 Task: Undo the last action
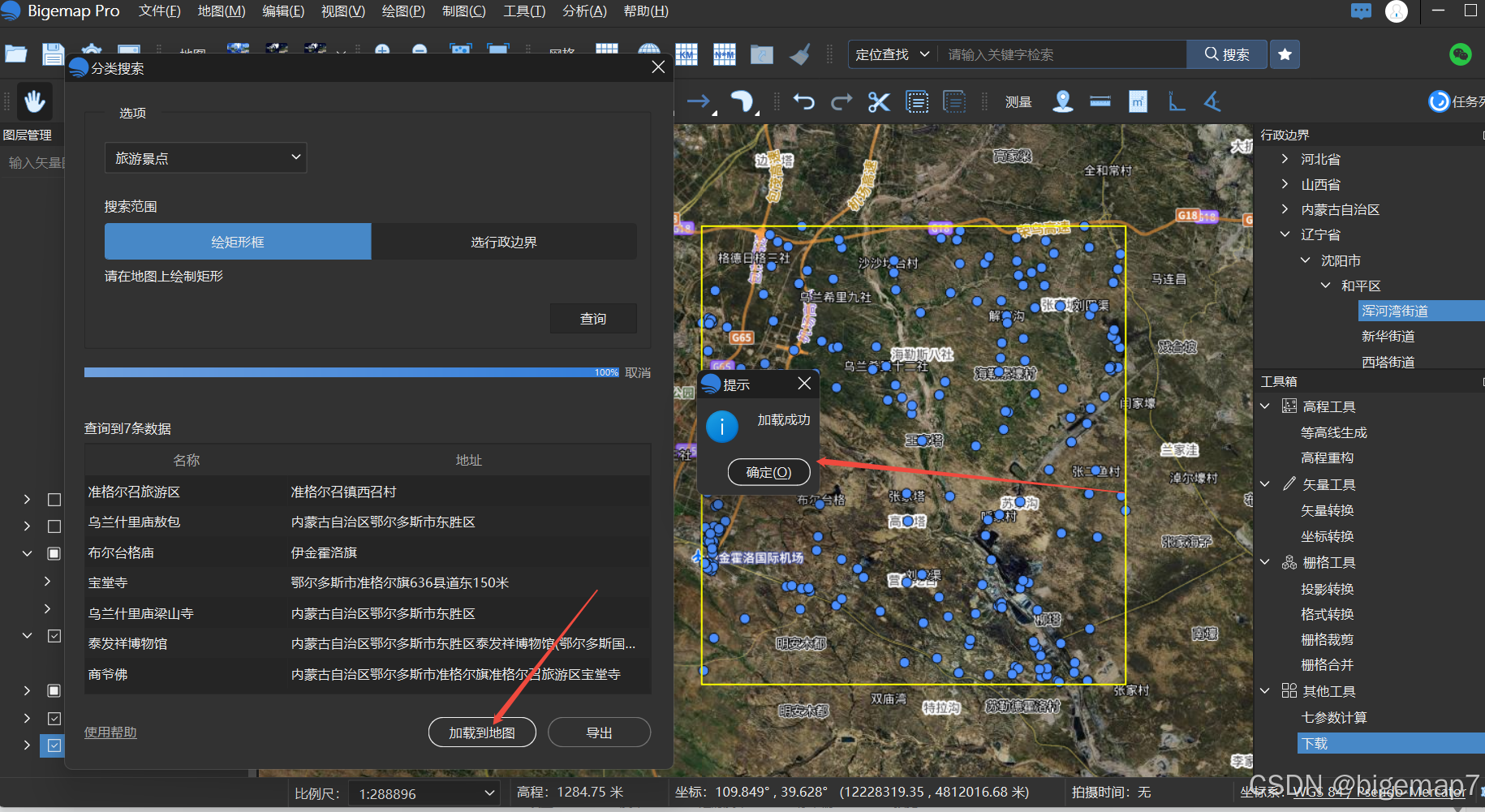point(804,101)
